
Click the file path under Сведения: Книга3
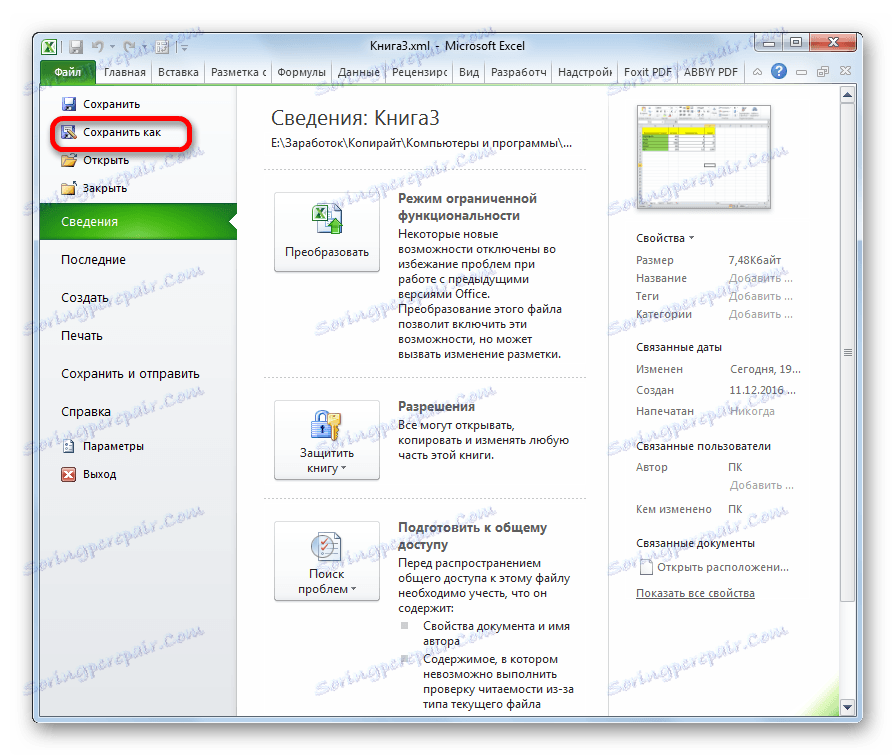pyautogui.click(x=421, y=143)
